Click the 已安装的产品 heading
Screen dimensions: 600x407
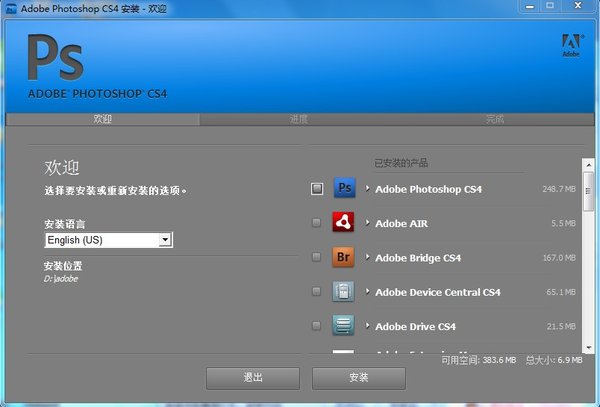pos(401,163)
